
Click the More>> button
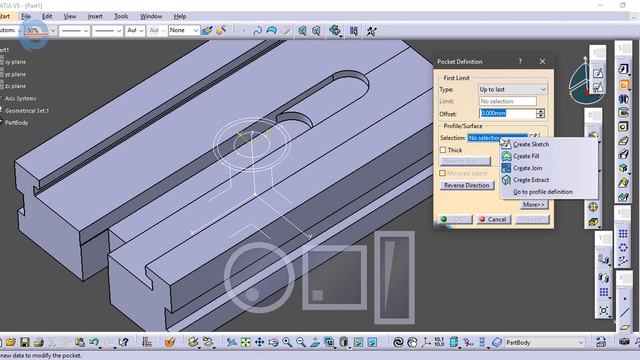pos(534,204)
